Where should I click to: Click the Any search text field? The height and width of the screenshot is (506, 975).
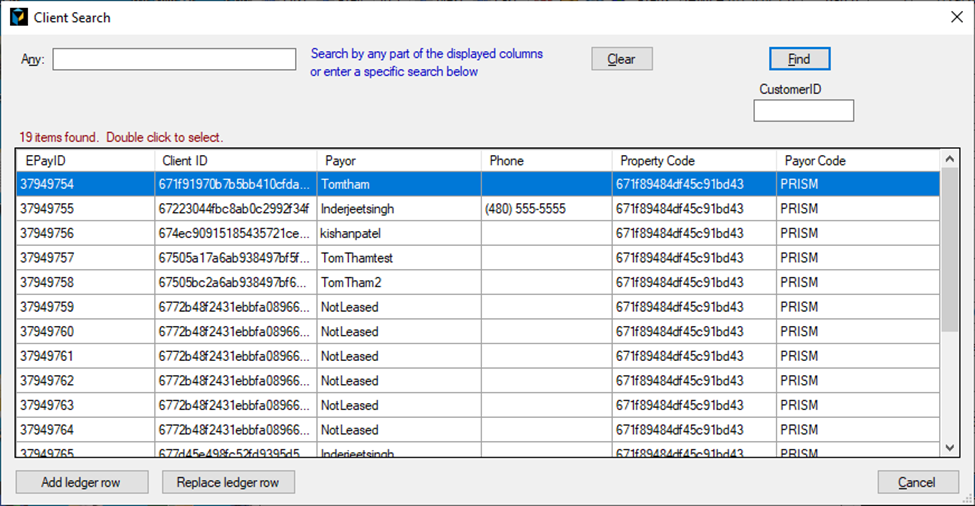(x=174, y=60)
